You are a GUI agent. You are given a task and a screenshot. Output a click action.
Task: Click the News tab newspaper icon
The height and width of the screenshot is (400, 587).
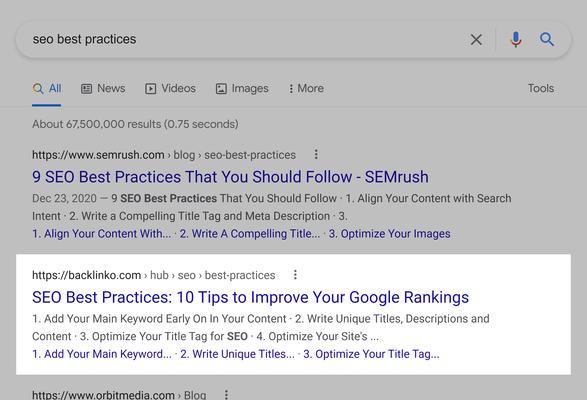[x=86, y=89]
